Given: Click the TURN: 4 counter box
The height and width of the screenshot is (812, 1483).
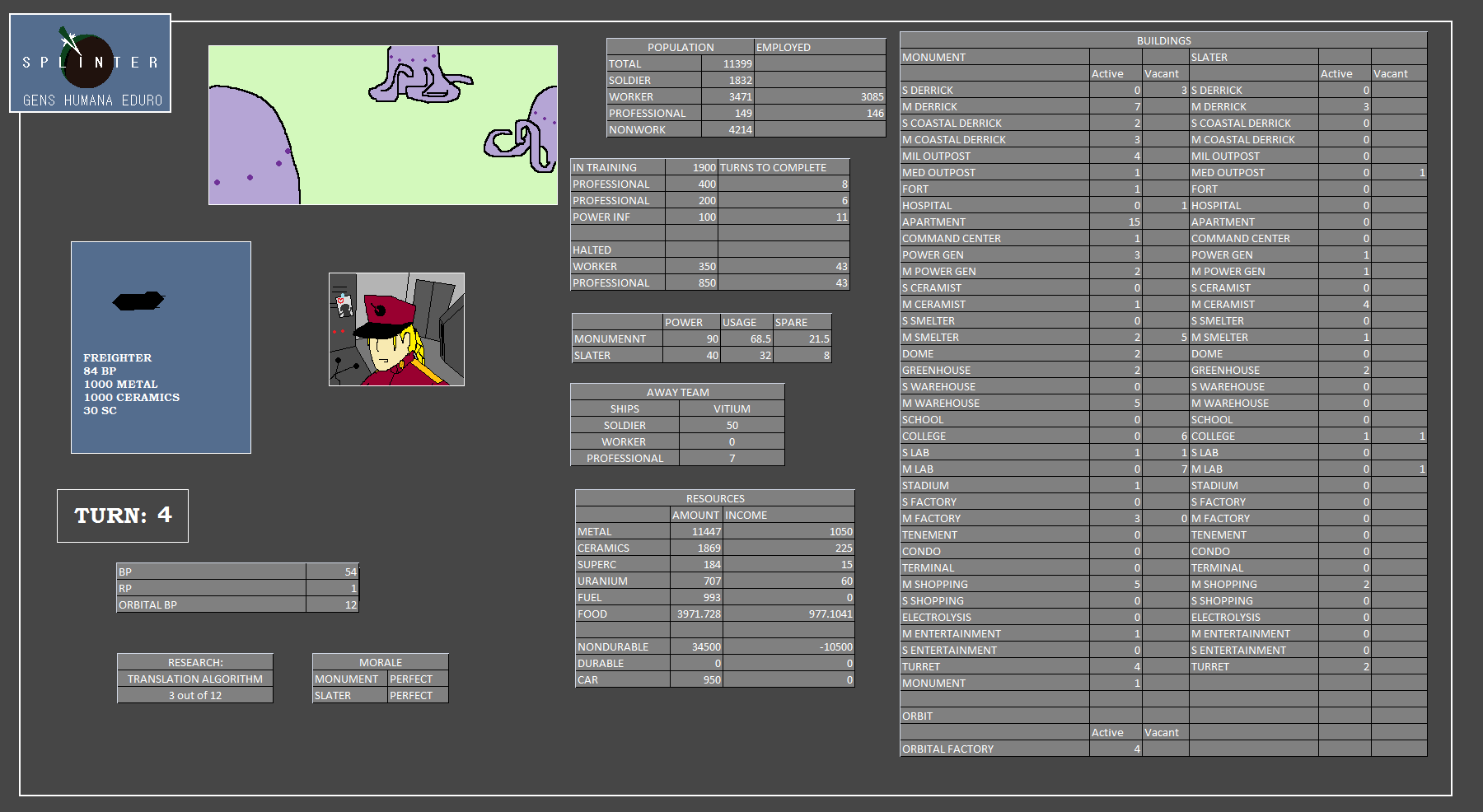Looking at the screenshot, I should pos(123,516).
